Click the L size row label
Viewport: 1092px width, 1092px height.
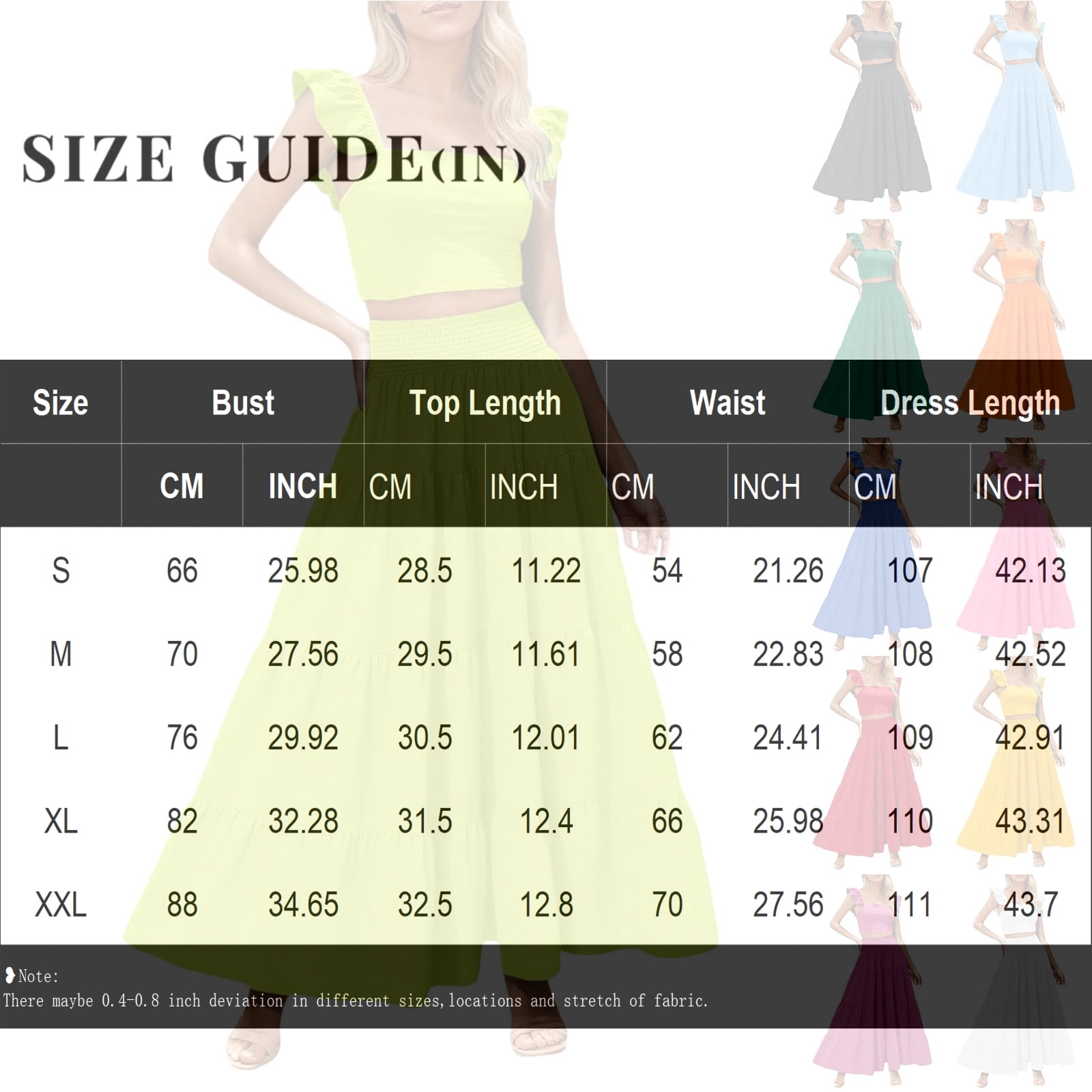61,738
